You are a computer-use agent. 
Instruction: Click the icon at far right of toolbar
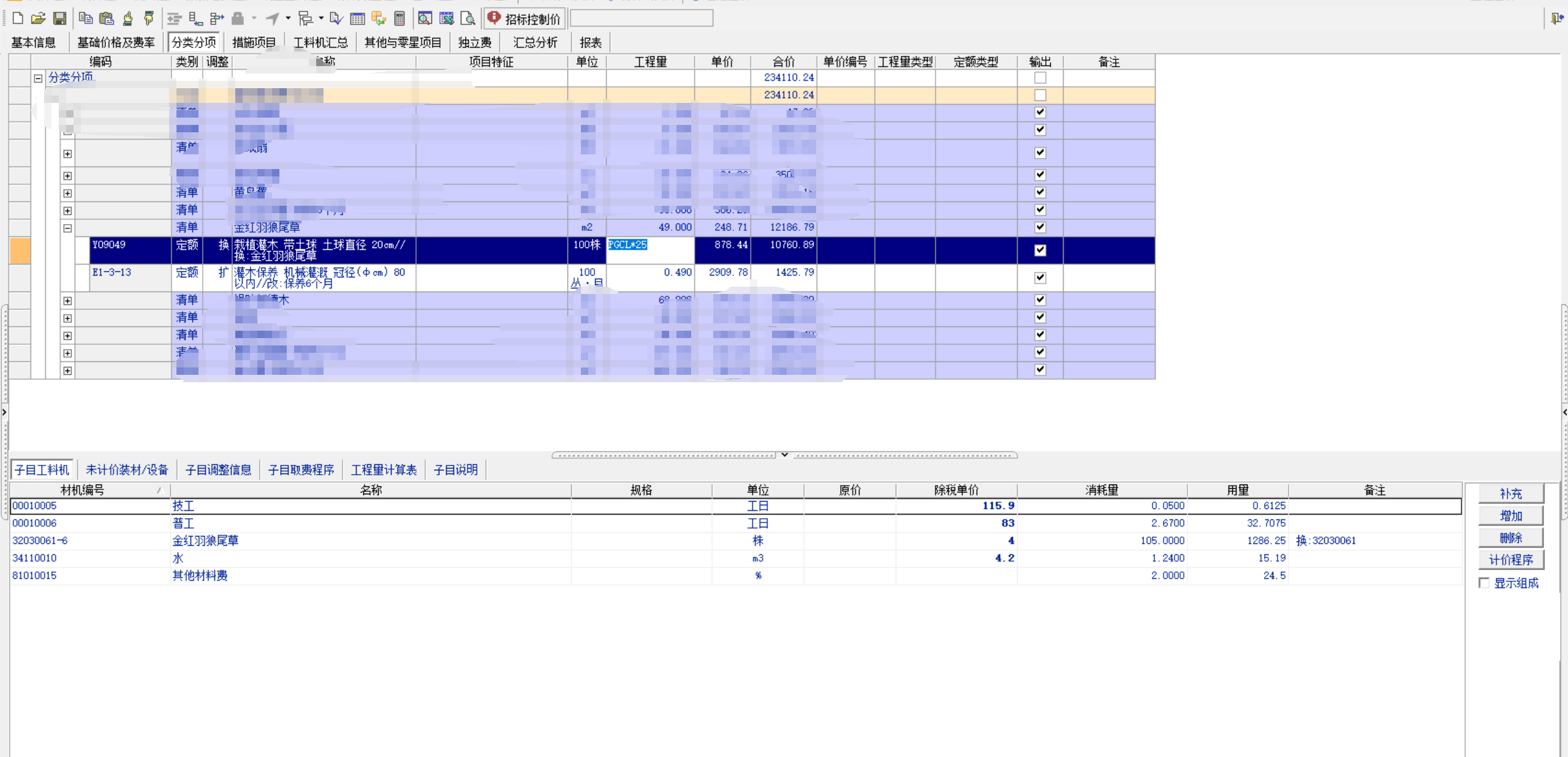click(x=1557, y=18)
